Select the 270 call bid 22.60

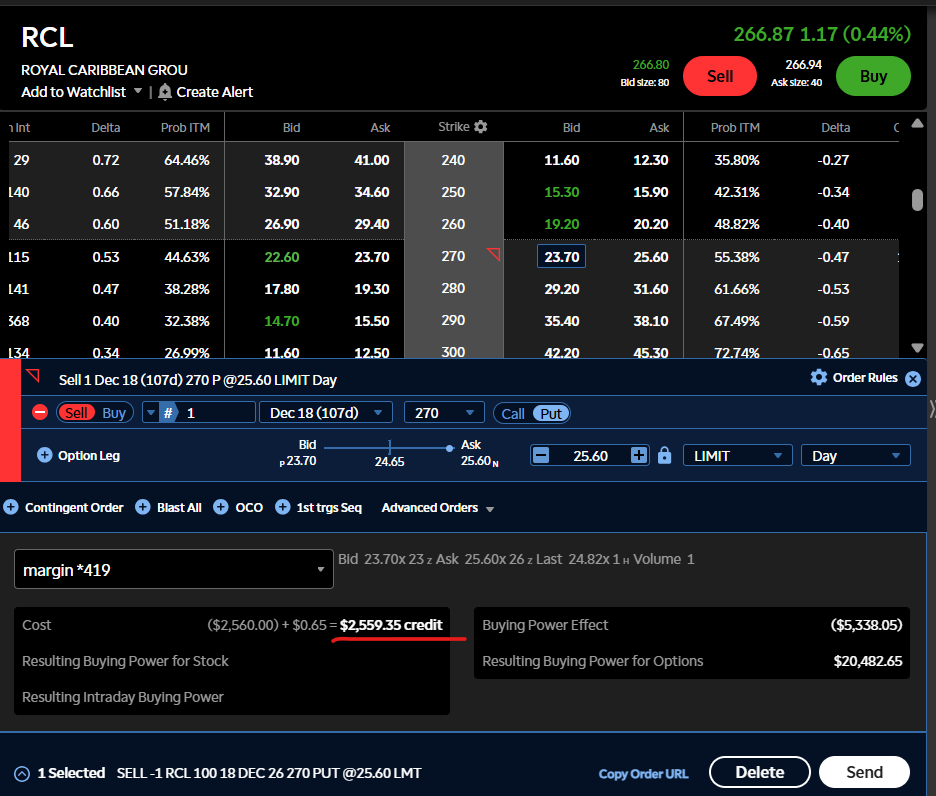coord(282,257)
